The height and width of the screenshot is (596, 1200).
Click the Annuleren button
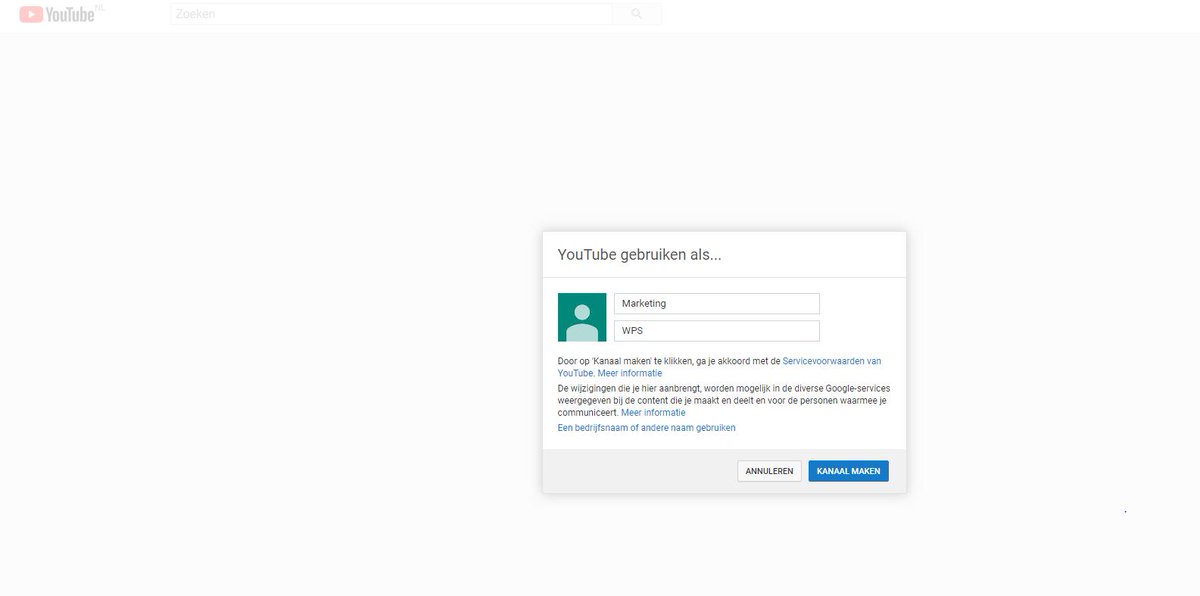click(x=770, y=471)
